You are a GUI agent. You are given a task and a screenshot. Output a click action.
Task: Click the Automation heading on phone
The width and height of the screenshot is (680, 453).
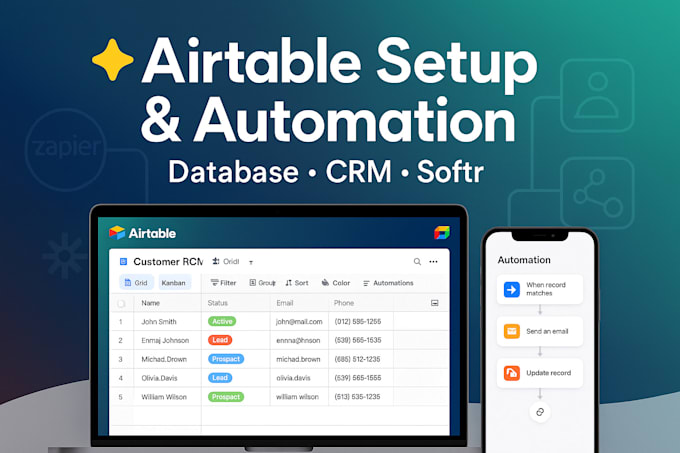524,260
